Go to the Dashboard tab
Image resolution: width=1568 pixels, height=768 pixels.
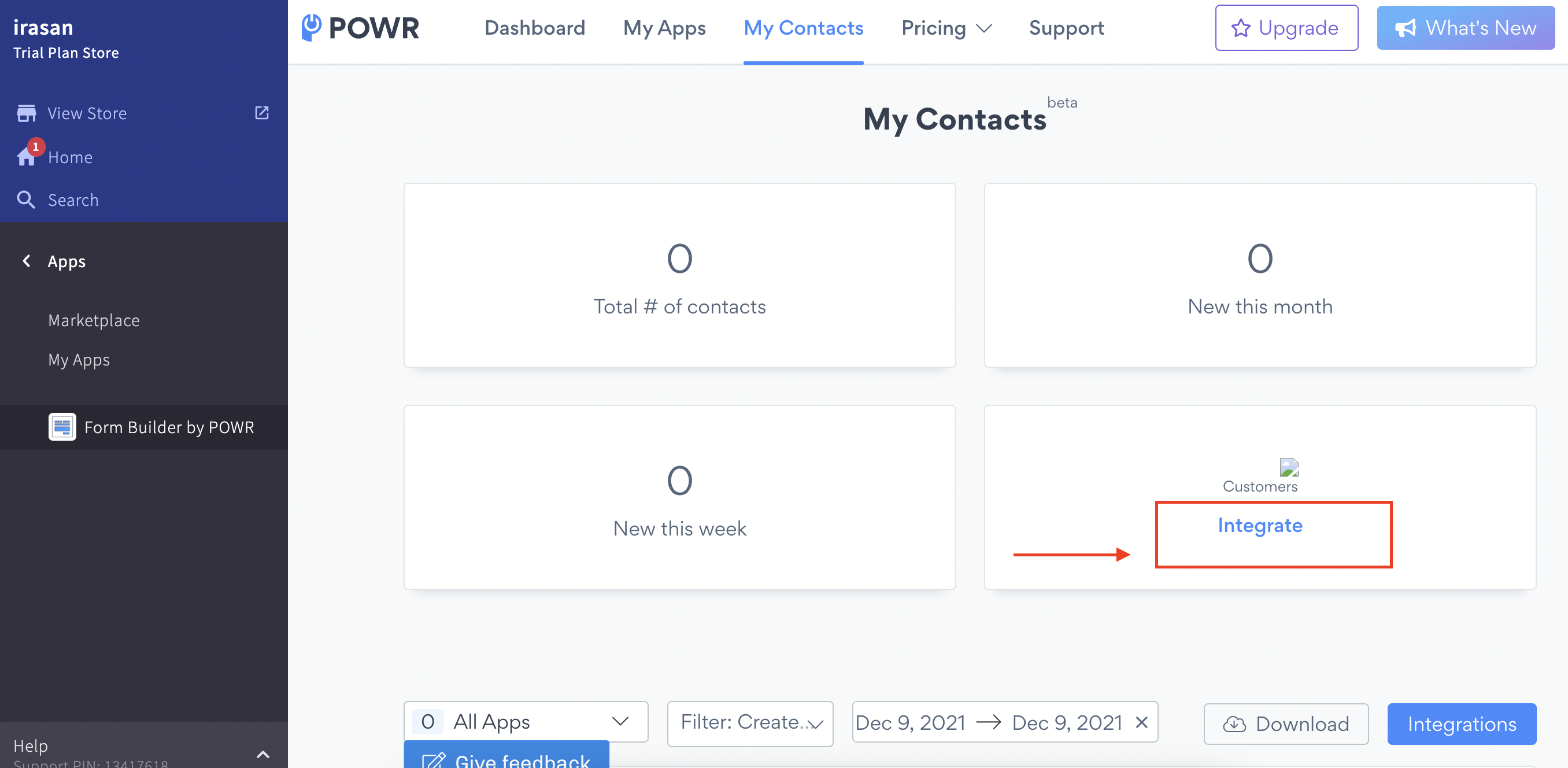click(x=534, y=28)
